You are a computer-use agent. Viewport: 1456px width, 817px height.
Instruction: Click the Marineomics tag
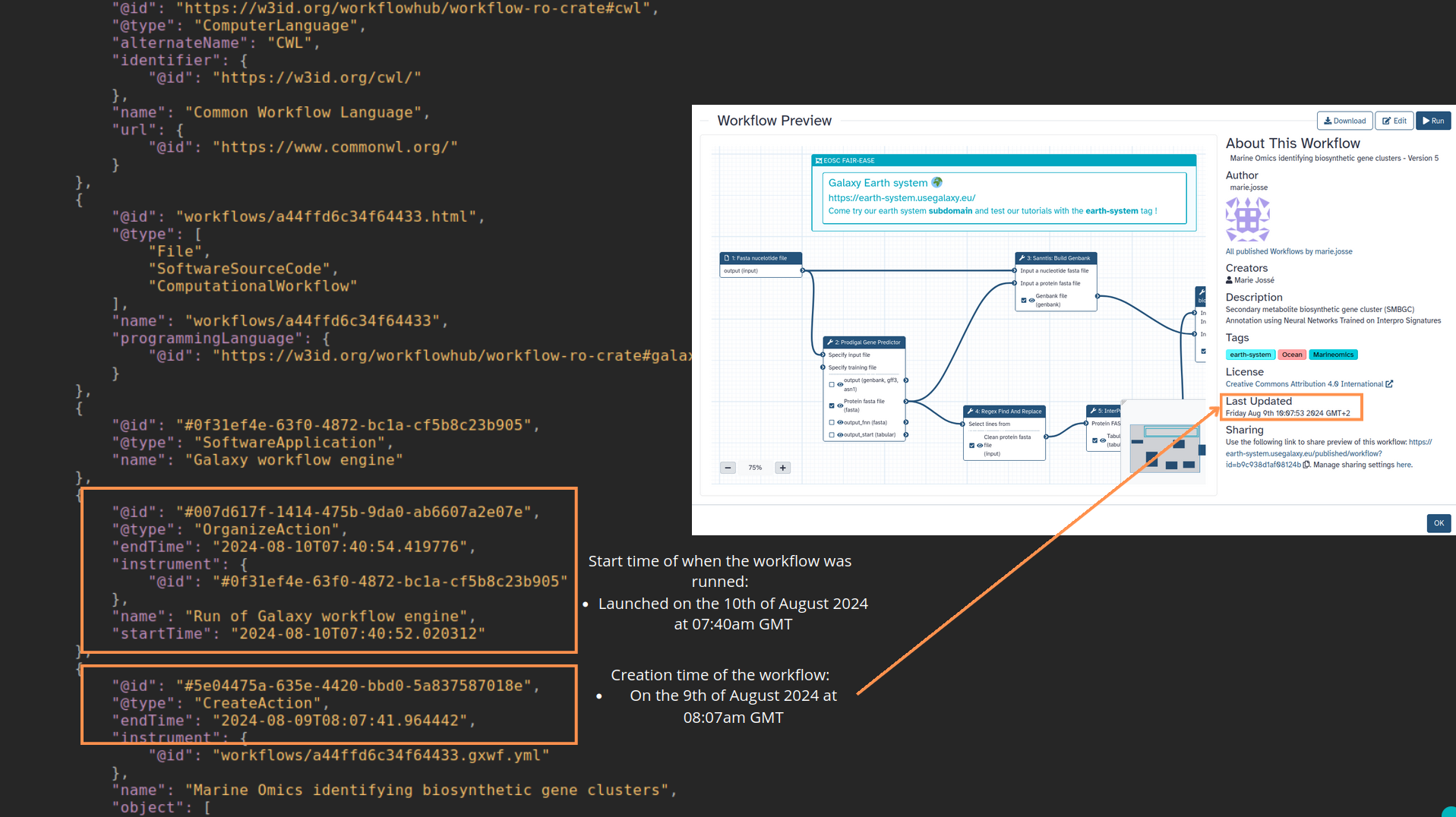(x=1333, y=355)
